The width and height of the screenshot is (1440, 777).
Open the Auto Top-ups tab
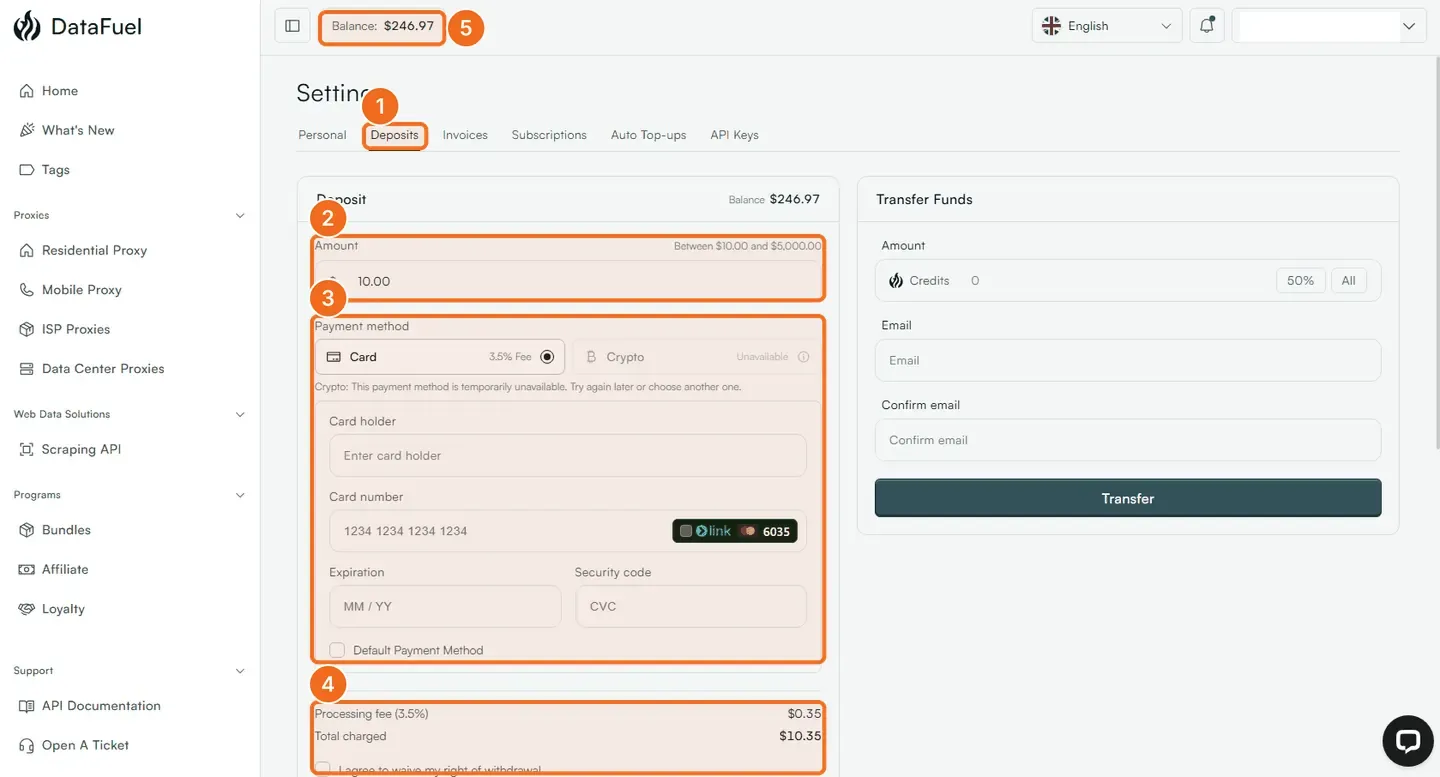coord(648,135)
